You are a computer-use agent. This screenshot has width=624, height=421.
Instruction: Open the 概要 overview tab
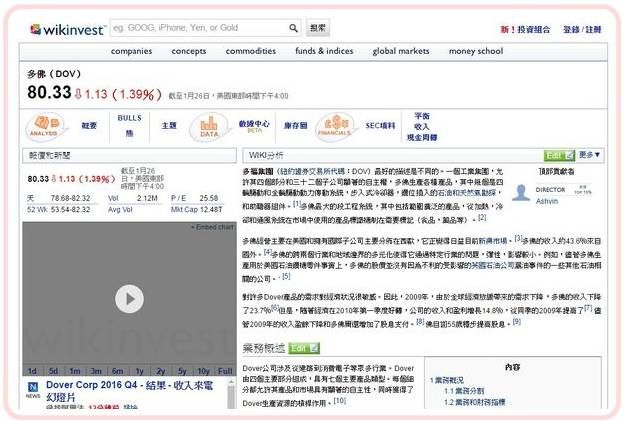(x=89, y=126)
